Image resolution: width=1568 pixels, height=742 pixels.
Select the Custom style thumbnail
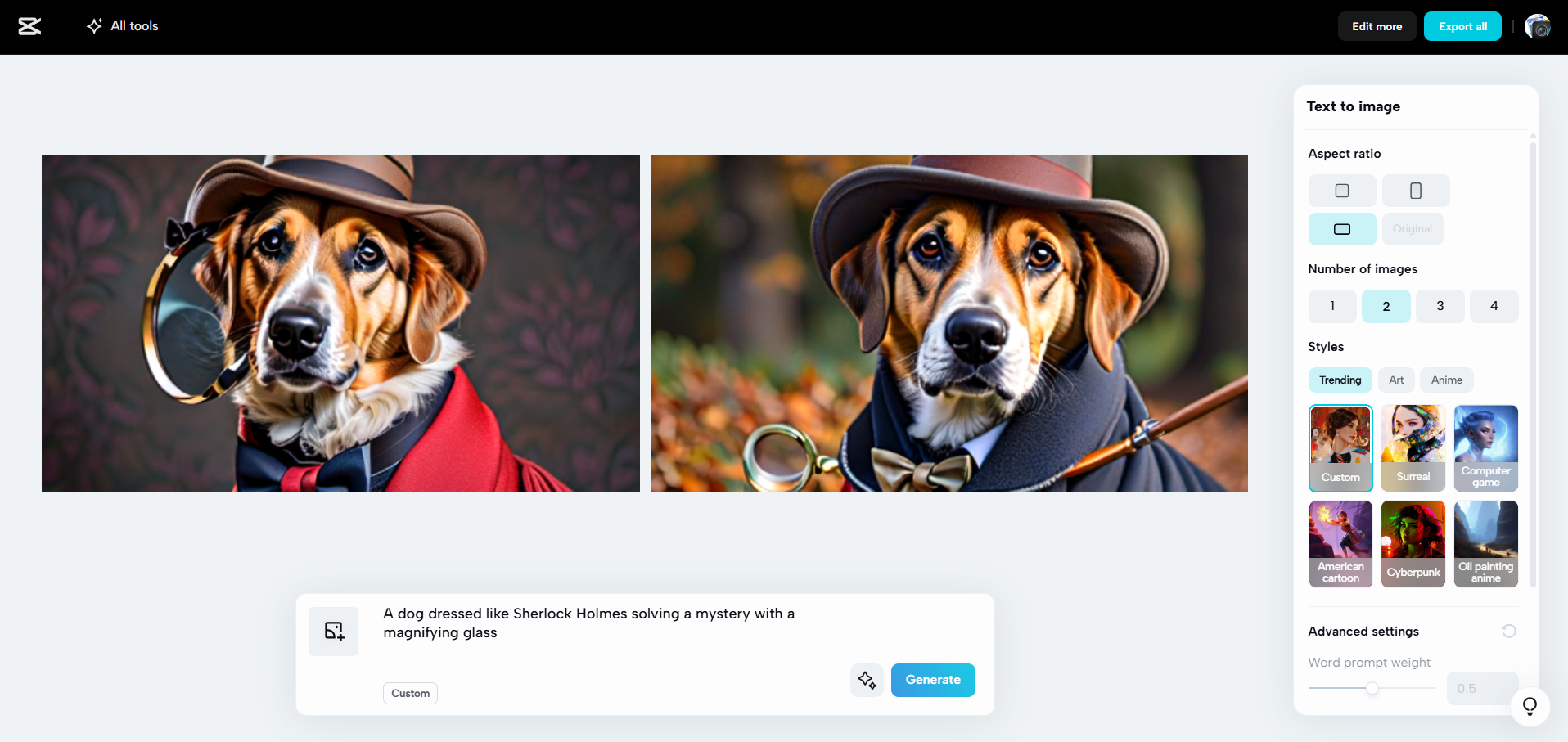pyautogui.click(x=1340, y=448)
